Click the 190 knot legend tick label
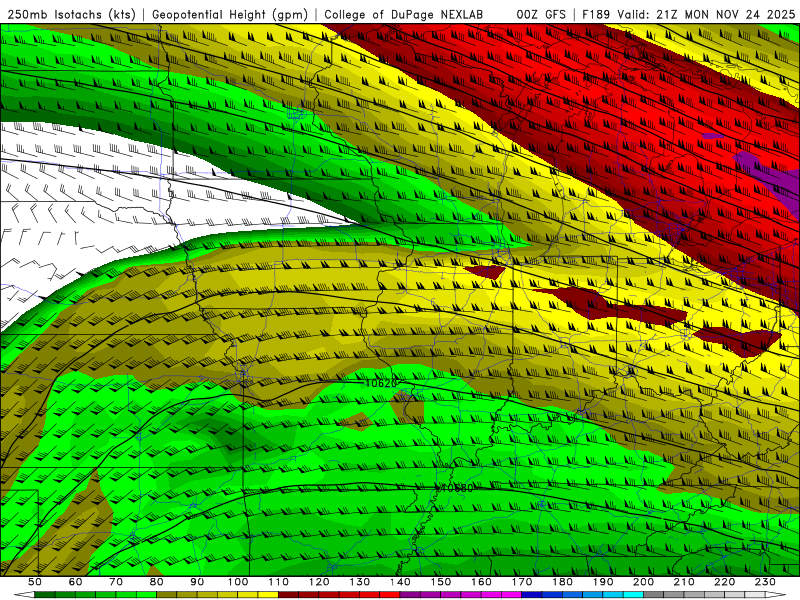This screenshot has width=800, height=600. pyautogui.click(x=603, y=582)
